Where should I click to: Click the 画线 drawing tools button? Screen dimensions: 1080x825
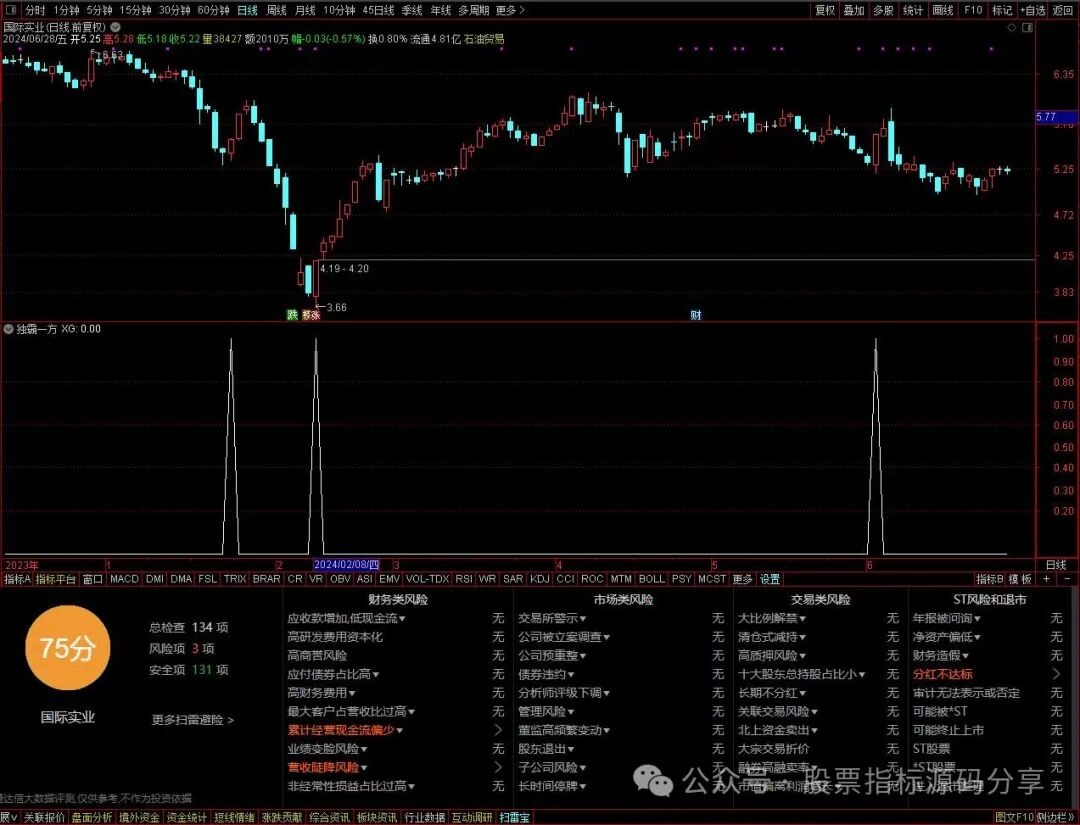click(x=943, y=10)
